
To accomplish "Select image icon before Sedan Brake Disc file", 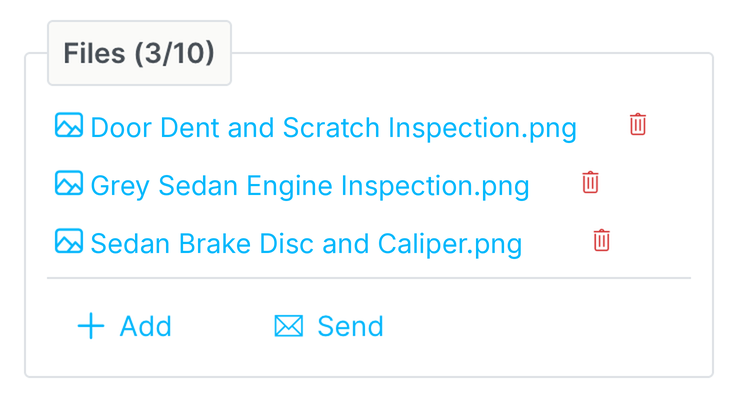I will pyautogui.click(x=69, y=241).
